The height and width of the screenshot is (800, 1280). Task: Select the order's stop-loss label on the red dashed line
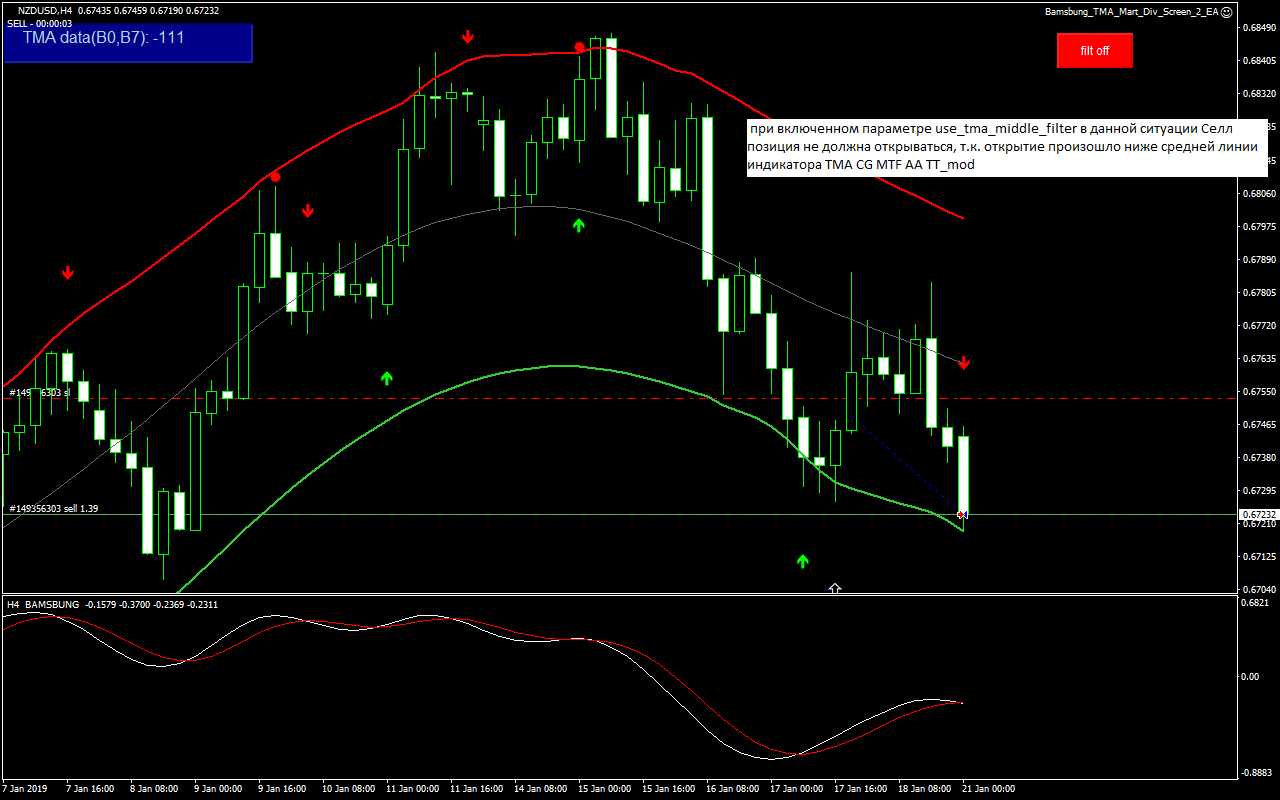[40, 393]
